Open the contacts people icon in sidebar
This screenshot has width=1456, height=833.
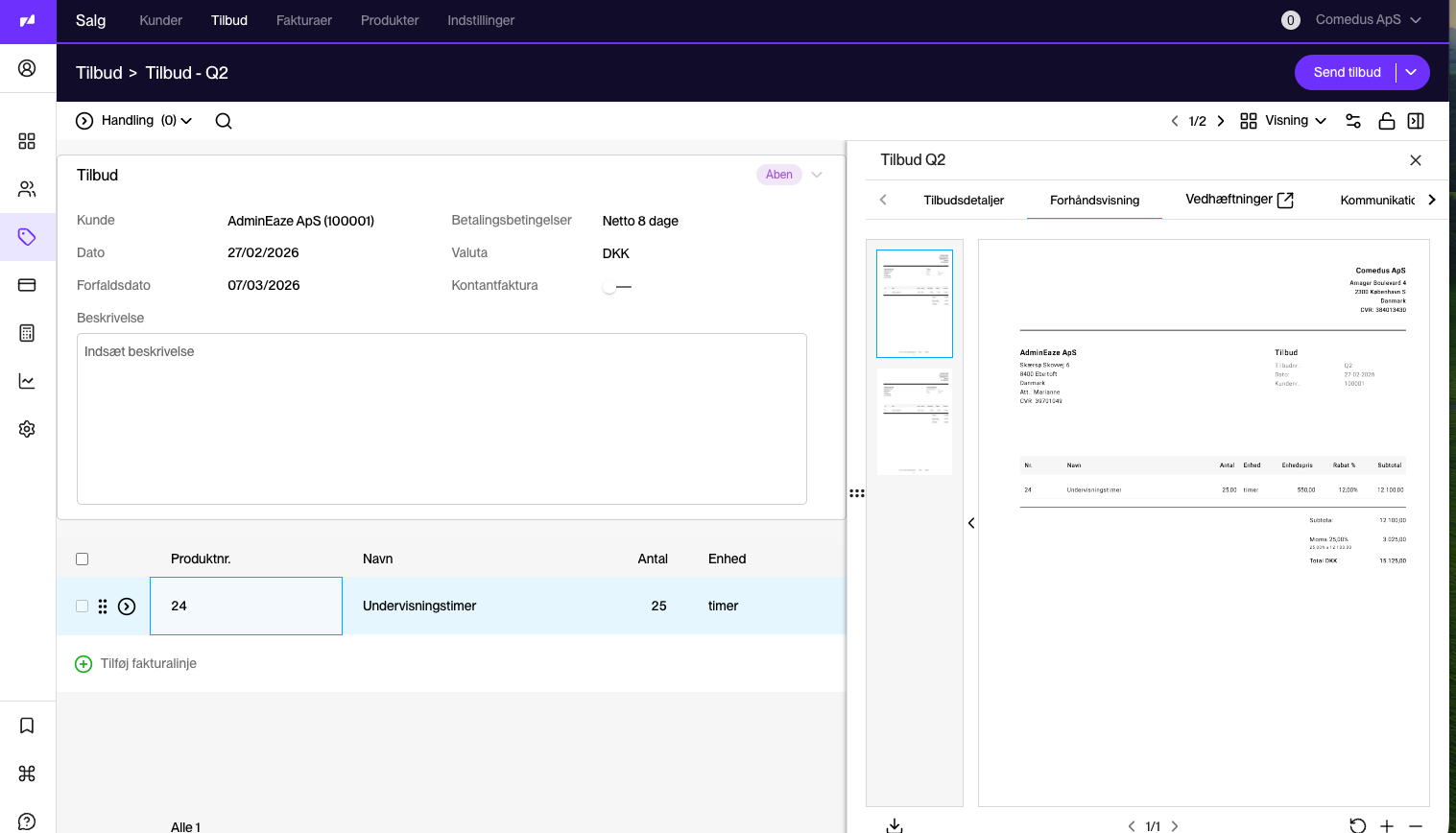(x=27, y=189)
